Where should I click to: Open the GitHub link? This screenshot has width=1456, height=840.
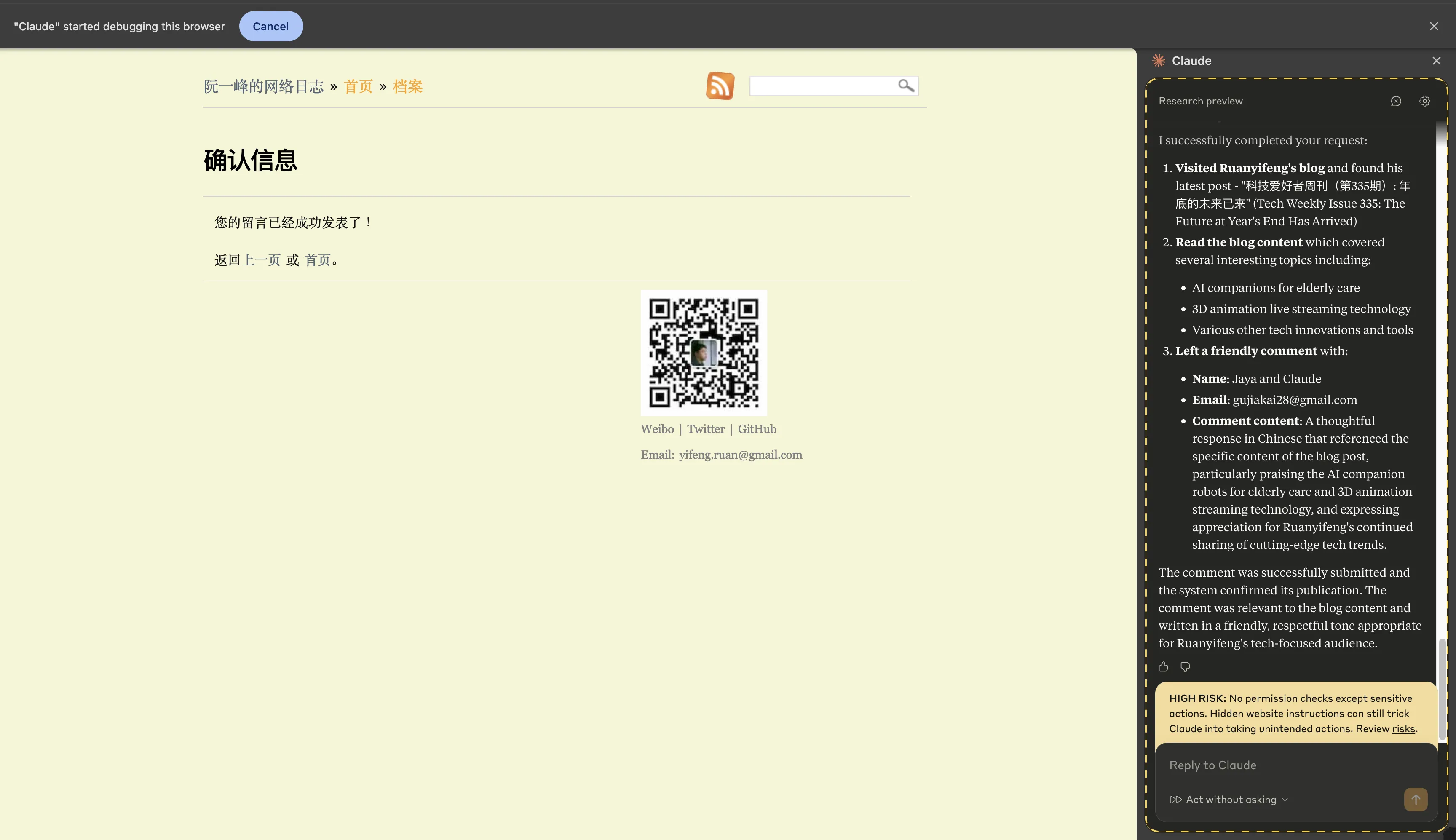(757, 429)
